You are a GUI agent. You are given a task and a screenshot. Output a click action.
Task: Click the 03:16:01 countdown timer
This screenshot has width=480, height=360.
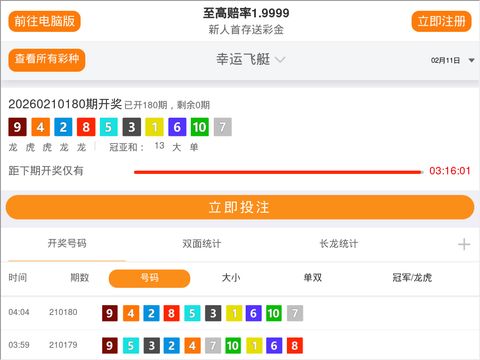(x=450, y=171)
